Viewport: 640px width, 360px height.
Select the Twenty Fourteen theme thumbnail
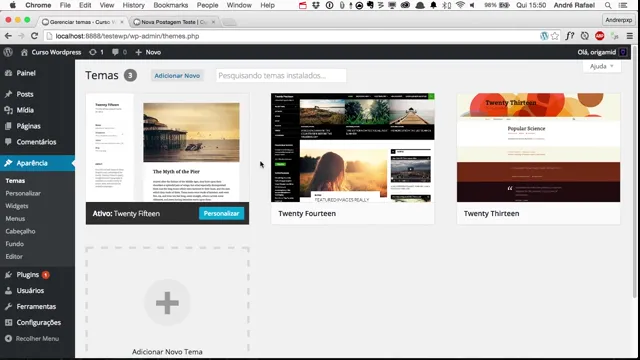tap(353, 147)
